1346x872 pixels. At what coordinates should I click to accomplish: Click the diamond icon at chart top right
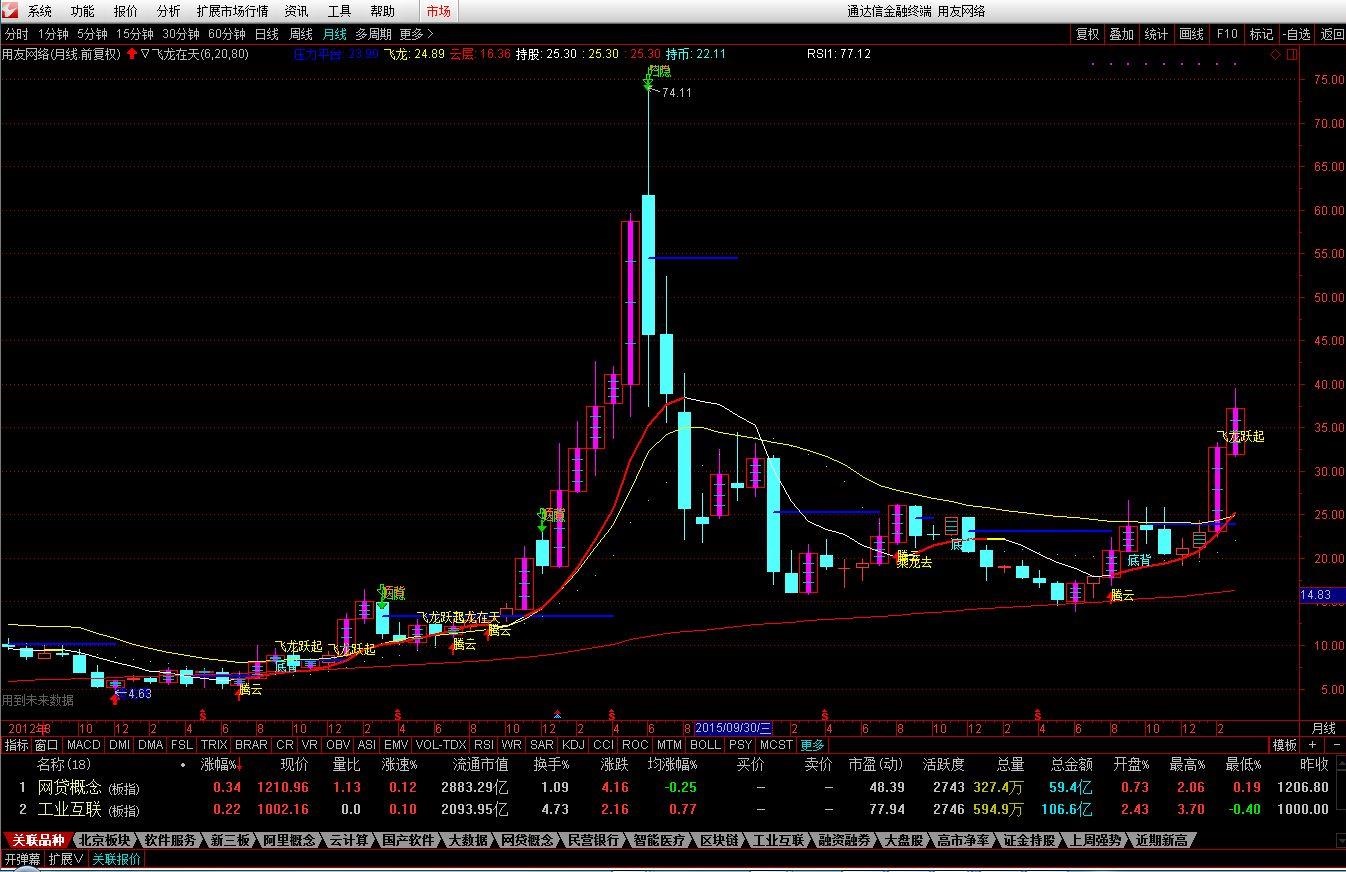(x=1275, y=54)
